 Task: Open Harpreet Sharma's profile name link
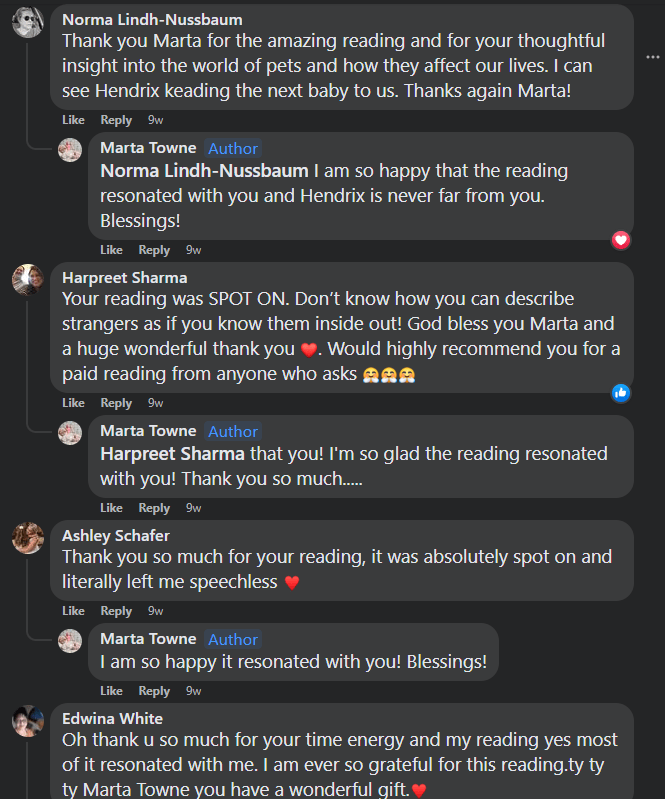124,277
